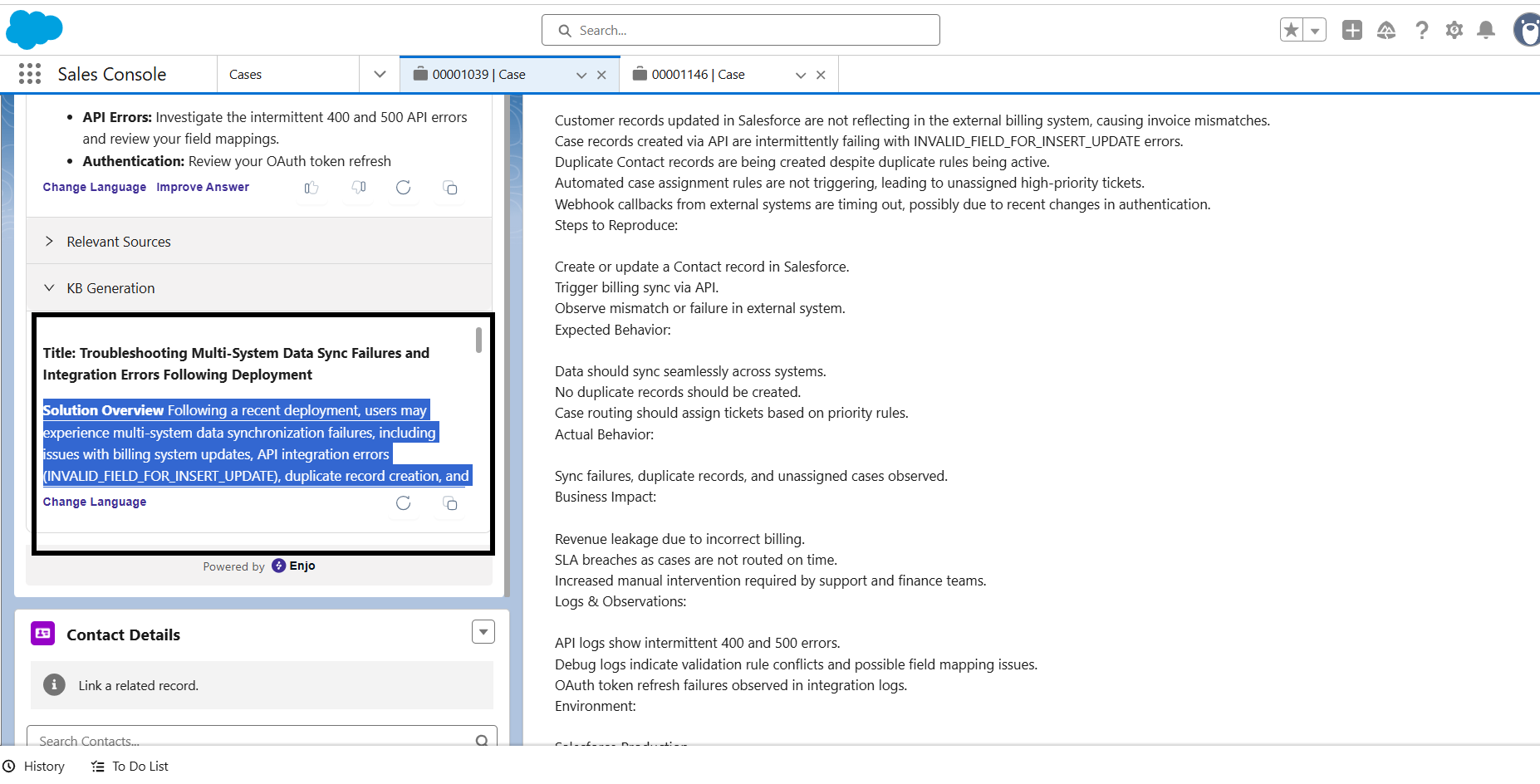Viewport: 1540px width, 784px height.
Task: Click the Contact Details card icon
Action: click(x=43, y=634)
